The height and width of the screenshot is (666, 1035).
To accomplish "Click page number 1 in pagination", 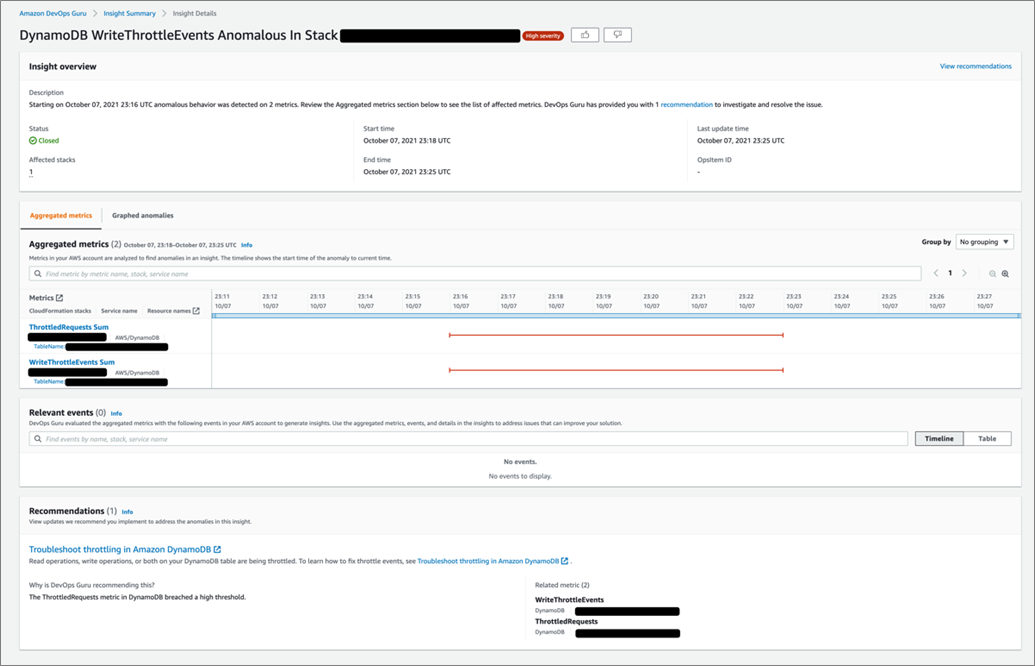I will tap(950, 273).
